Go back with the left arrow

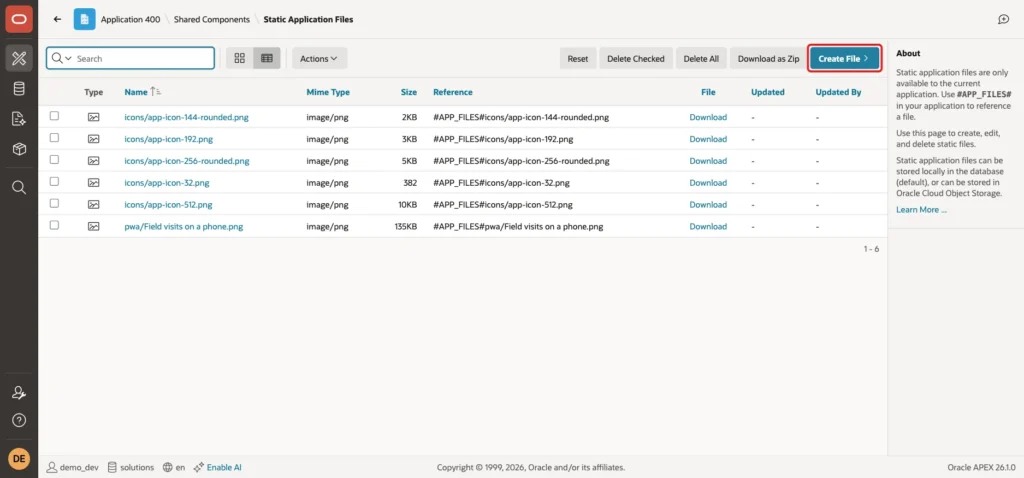pos(57,20)
